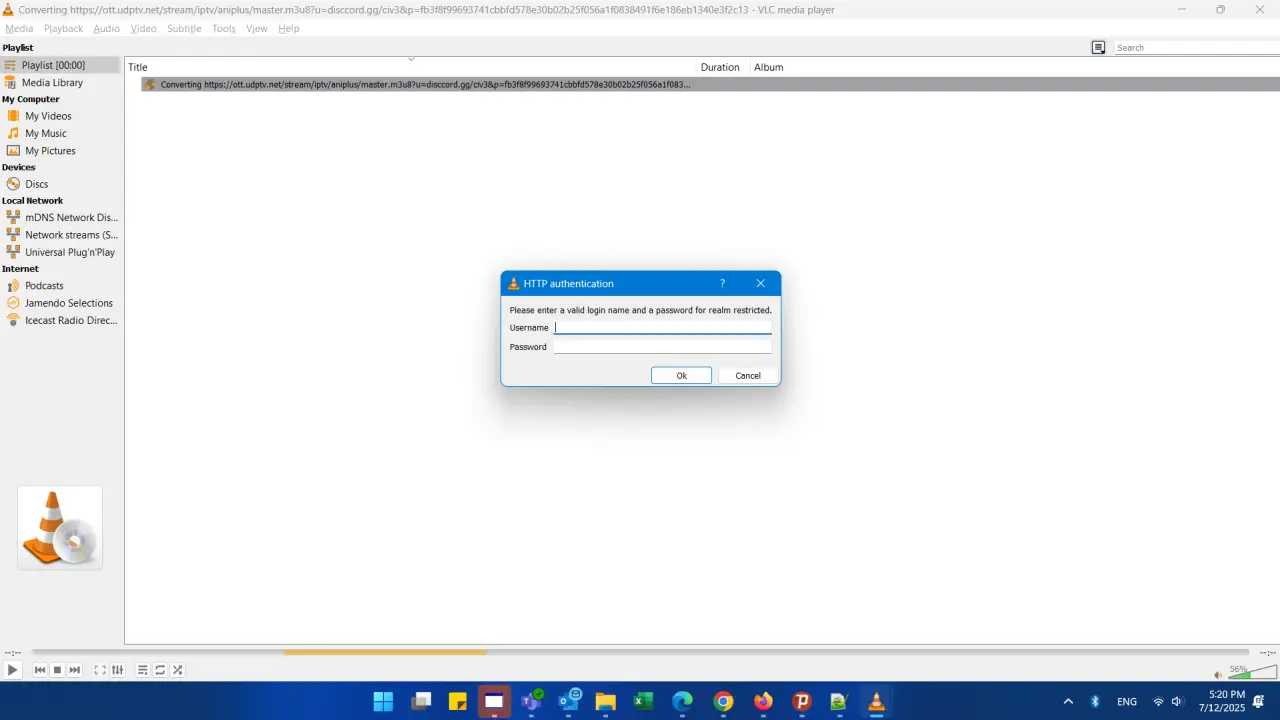Image resolution: width=1280 pixels, height=720 pixels.
Task: Adjust the volume slider at 56%
Action: tap(1252, 672)
